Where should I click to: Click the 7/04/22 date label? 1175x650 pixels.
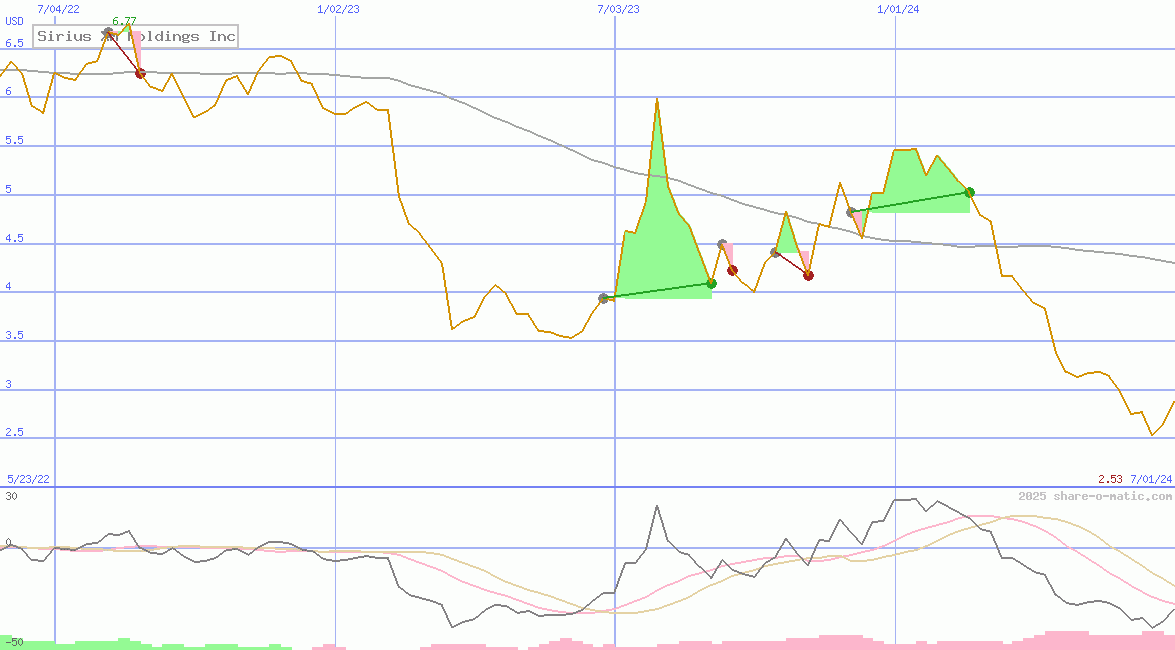pos(58,9)
